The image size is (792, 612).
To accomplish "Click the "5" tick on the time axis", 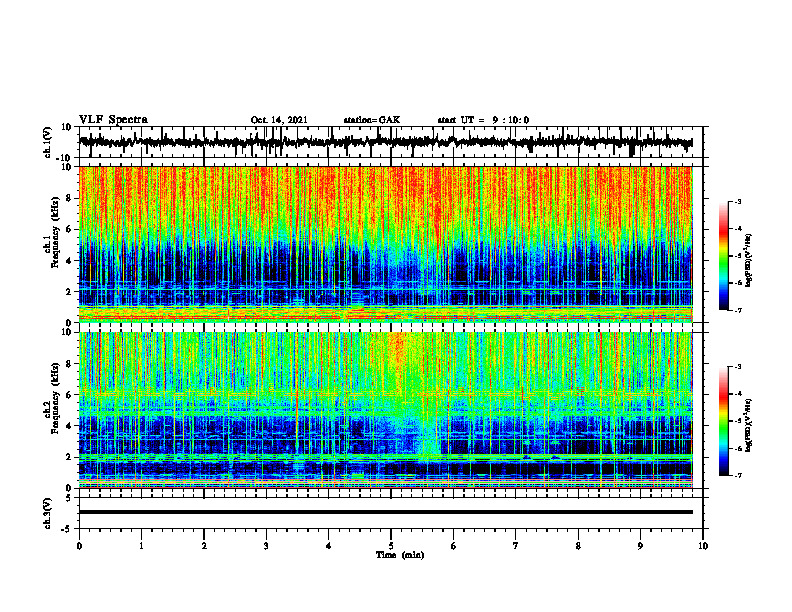I will point(391,546).
